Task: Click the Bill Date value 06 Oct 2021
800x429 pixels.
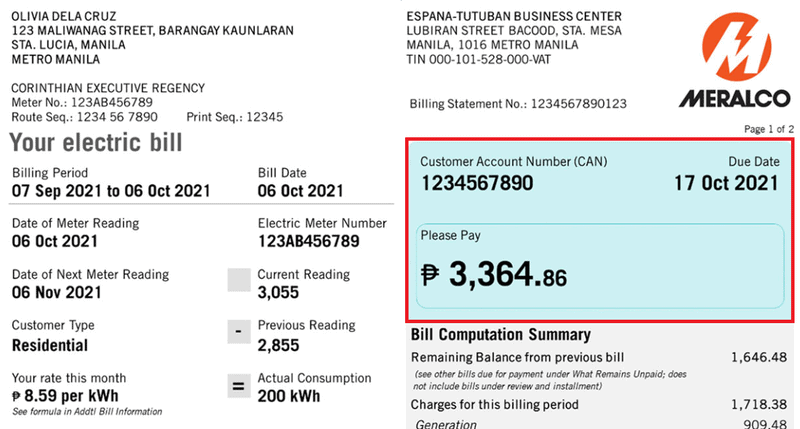Action: point(301,191)
